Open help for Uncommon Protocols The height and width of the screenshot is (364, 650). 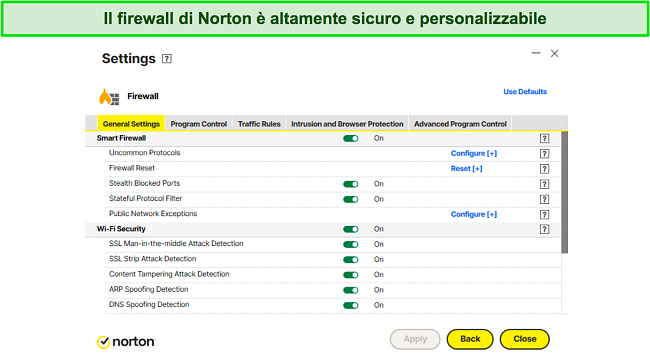(544, 154)
